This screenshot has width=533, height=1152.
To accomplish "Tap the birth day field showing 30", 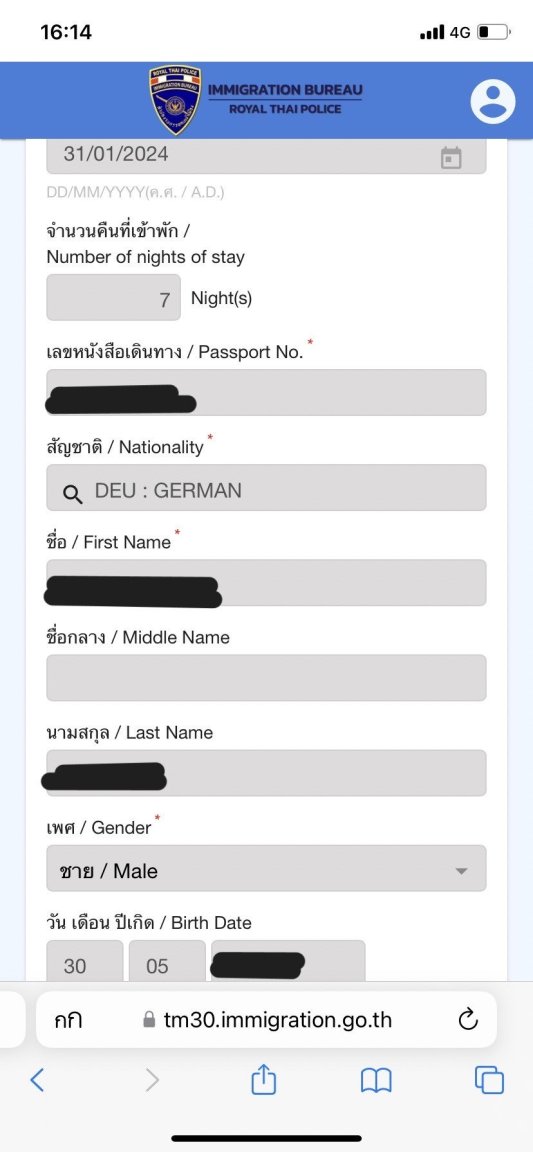I will click(x=85, y=961).
